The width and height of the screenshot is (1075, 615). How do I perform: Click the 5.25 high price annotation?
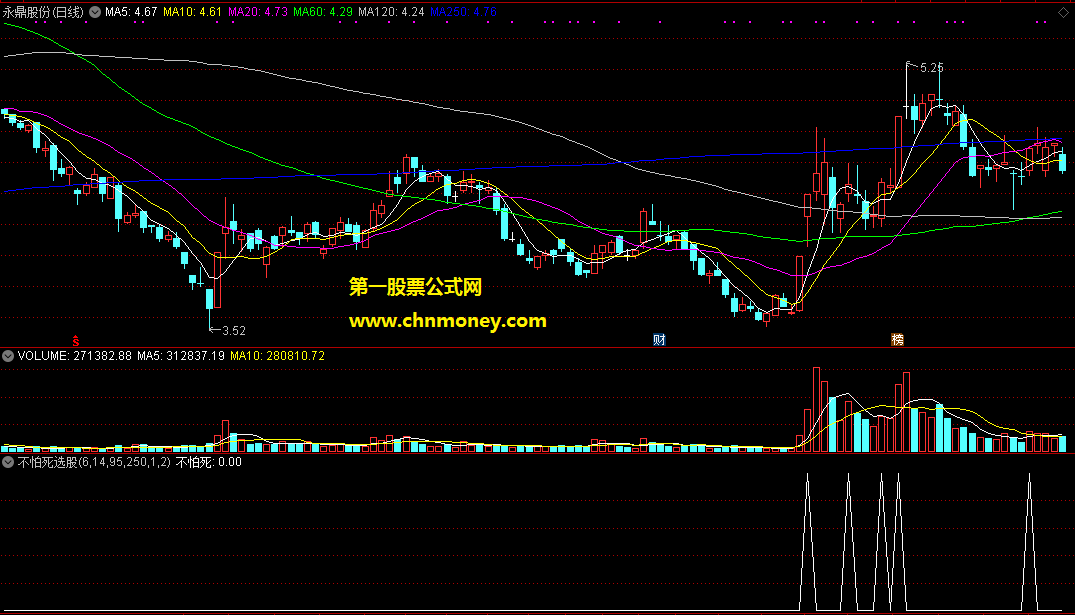coord(931,68)
